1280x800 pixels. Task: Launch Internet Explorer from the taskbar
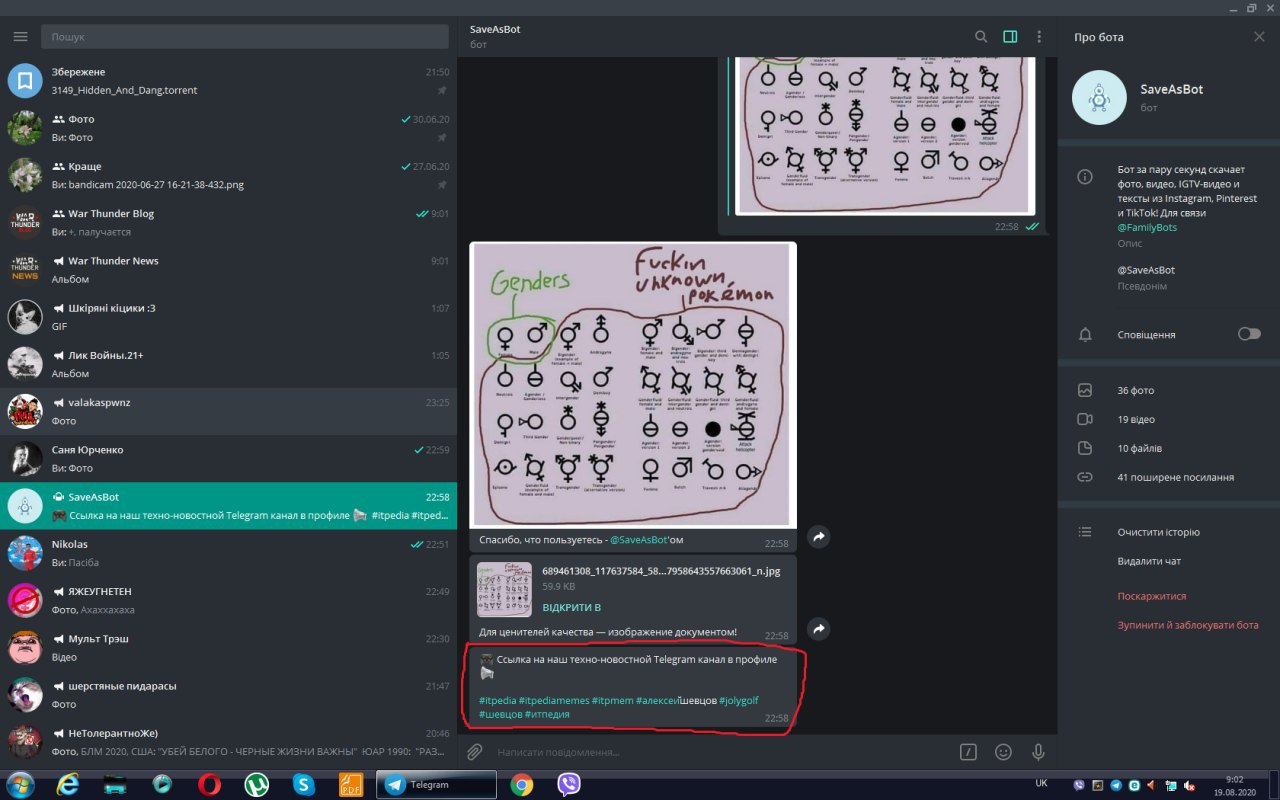click(x=67, y=784)
